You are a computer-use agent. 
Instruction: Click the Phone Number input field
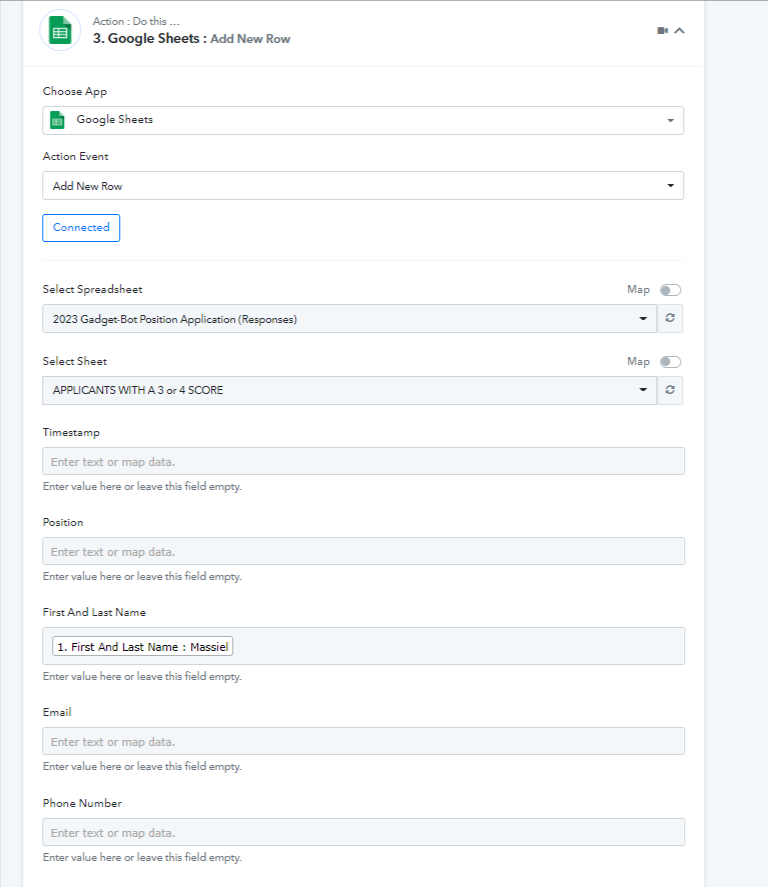[x=364, y=832]
